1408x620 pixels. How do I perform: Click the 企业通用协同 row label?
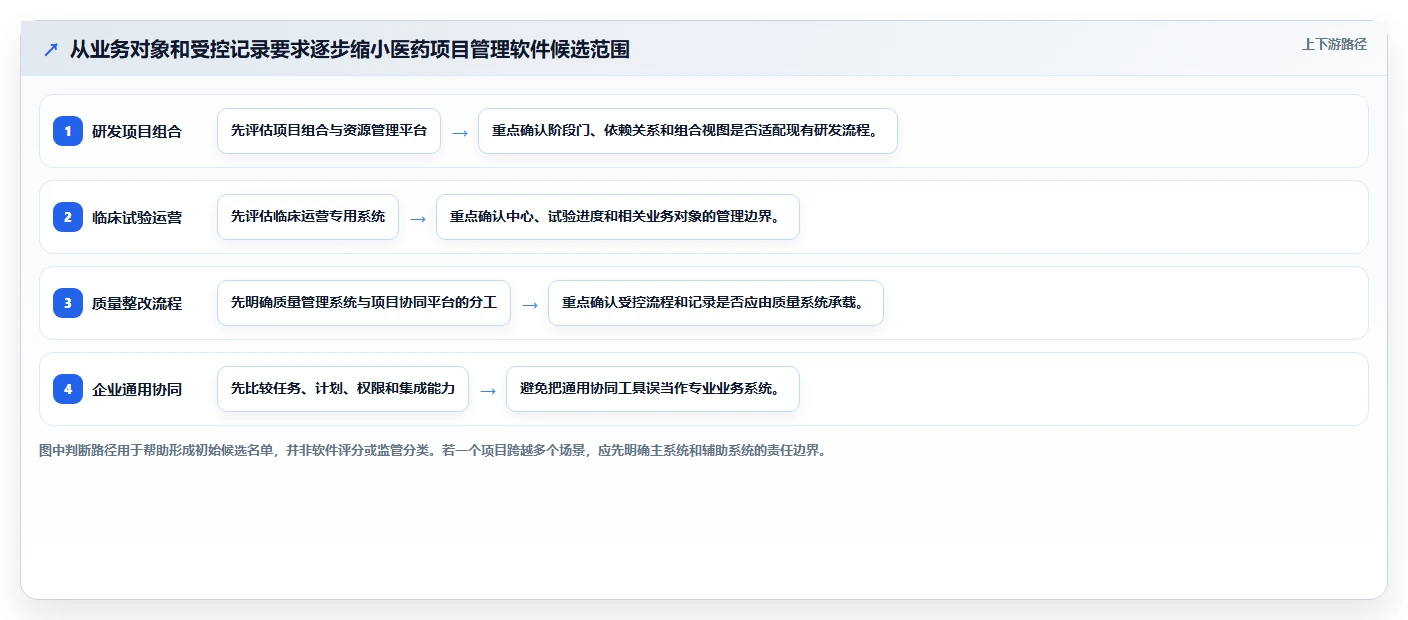(x=137, y=389)
